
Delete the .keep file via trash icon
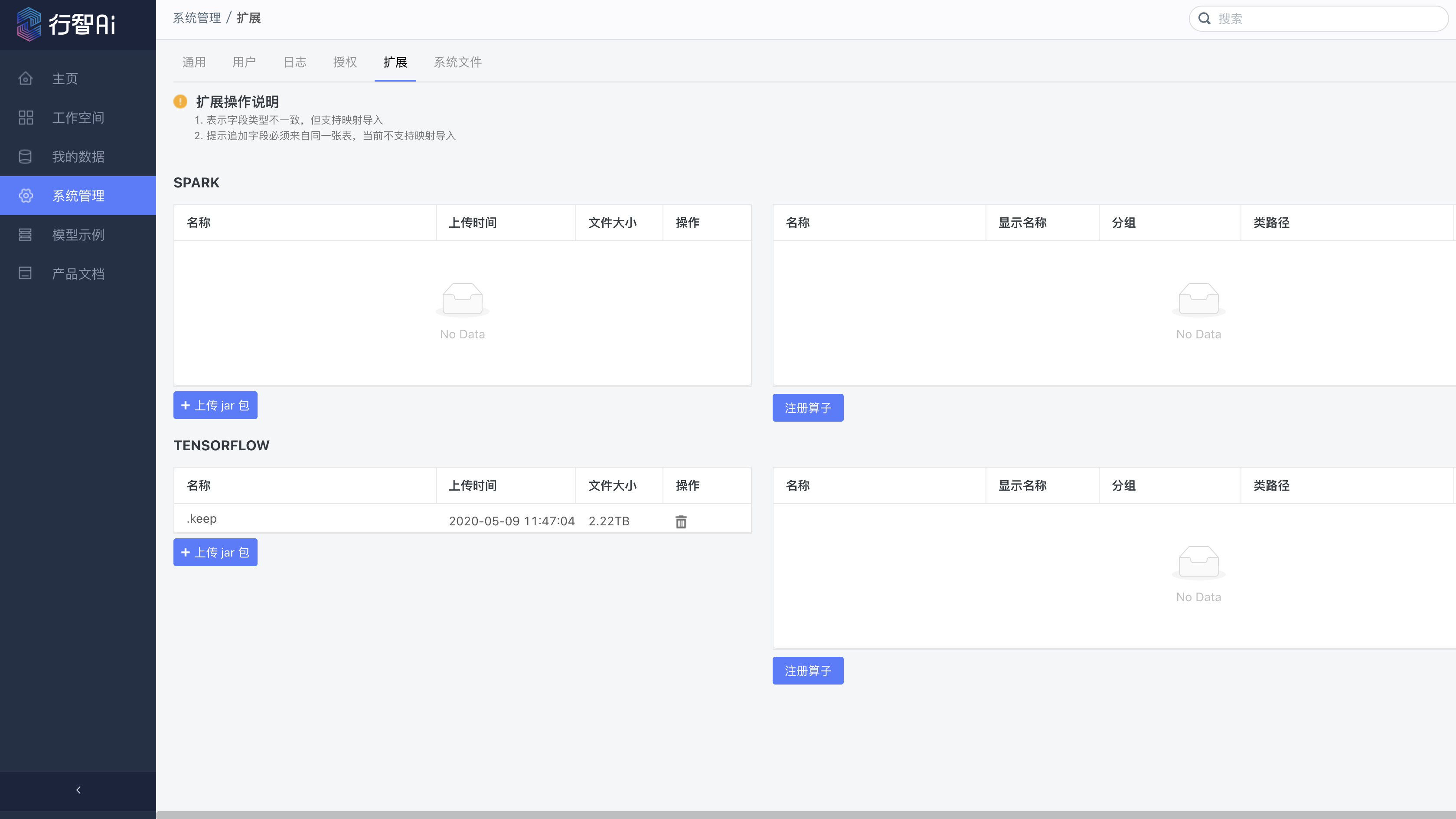click(x=681, y=521)
